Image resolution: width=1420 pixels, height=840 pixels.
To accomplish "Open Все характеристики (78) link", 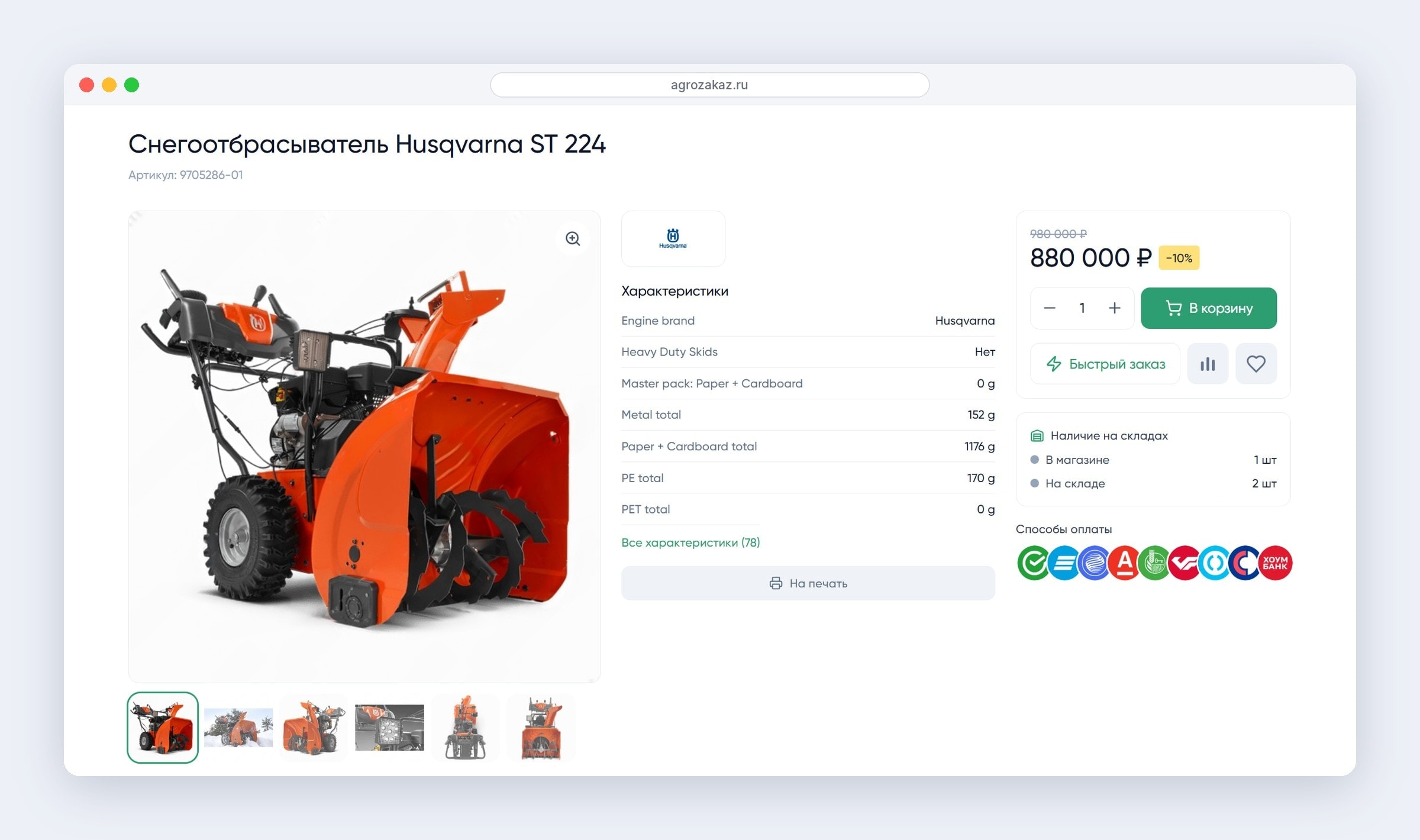I will coord(690,542).
